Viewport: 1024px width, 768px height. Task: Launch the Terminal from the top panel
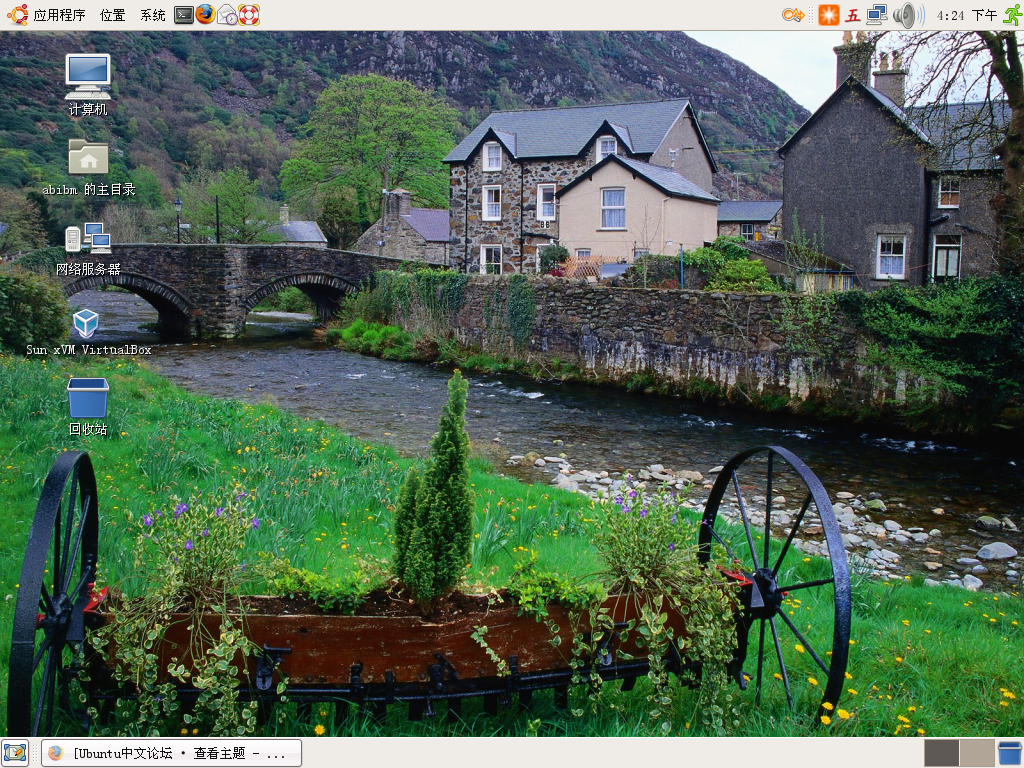coord(184,14)
